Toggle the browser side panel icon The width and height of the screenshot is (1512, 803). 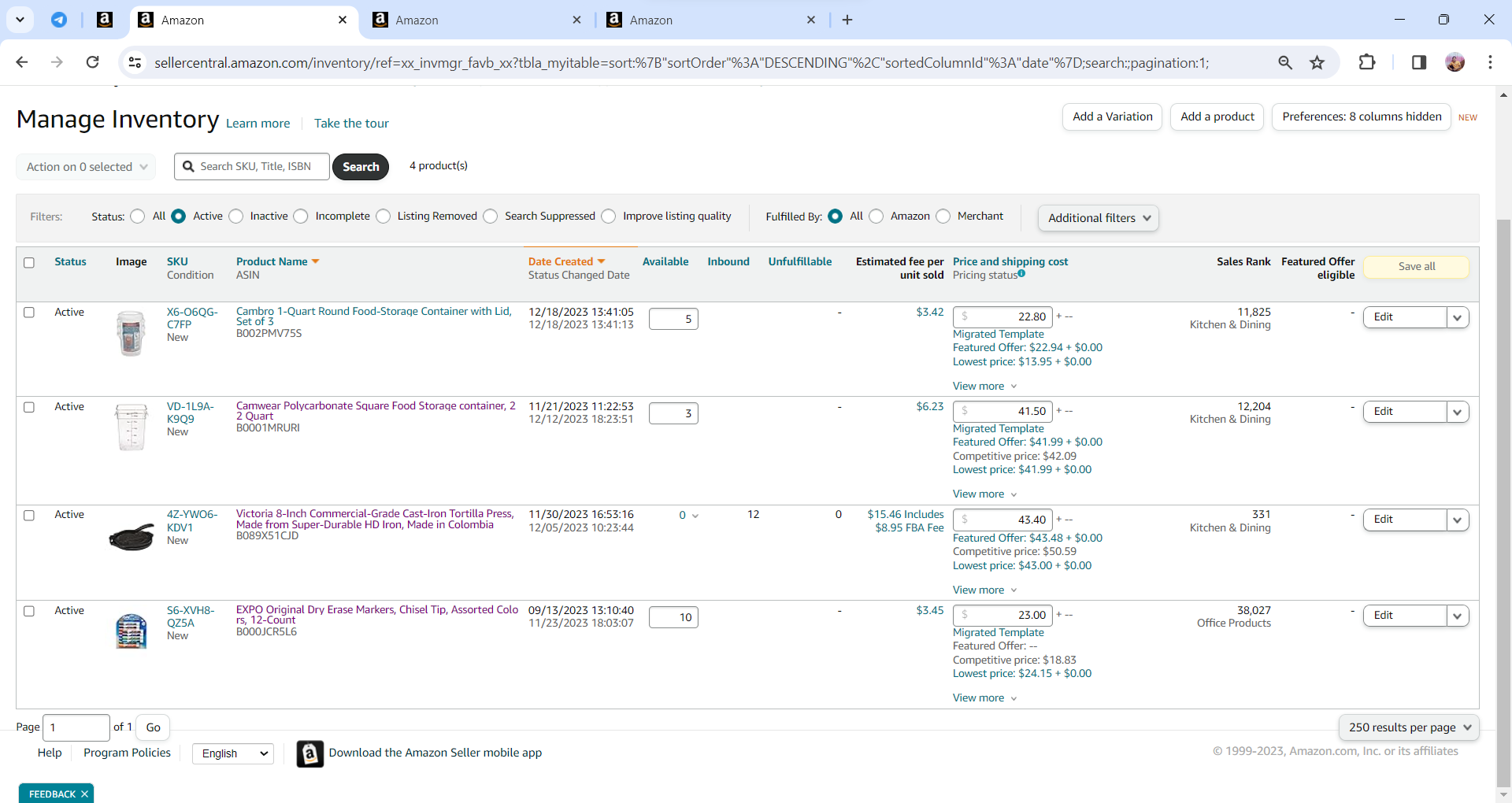pyautogui.click(x=1419, y=62)
